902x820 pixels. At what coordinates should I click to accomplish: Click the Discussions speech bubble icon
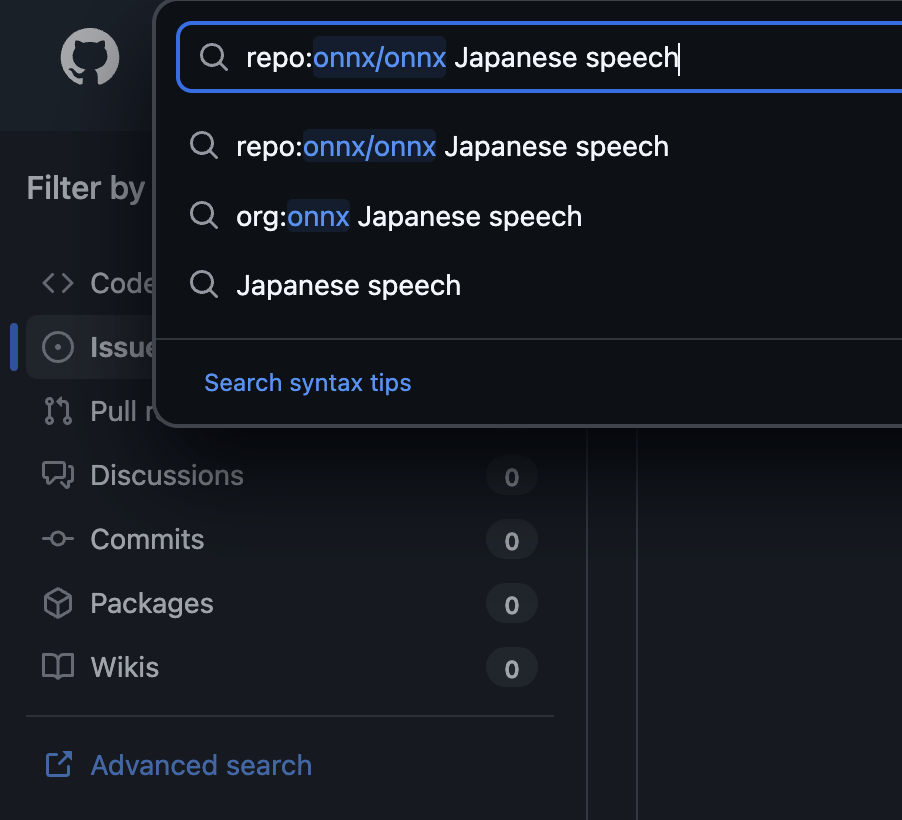58,475
